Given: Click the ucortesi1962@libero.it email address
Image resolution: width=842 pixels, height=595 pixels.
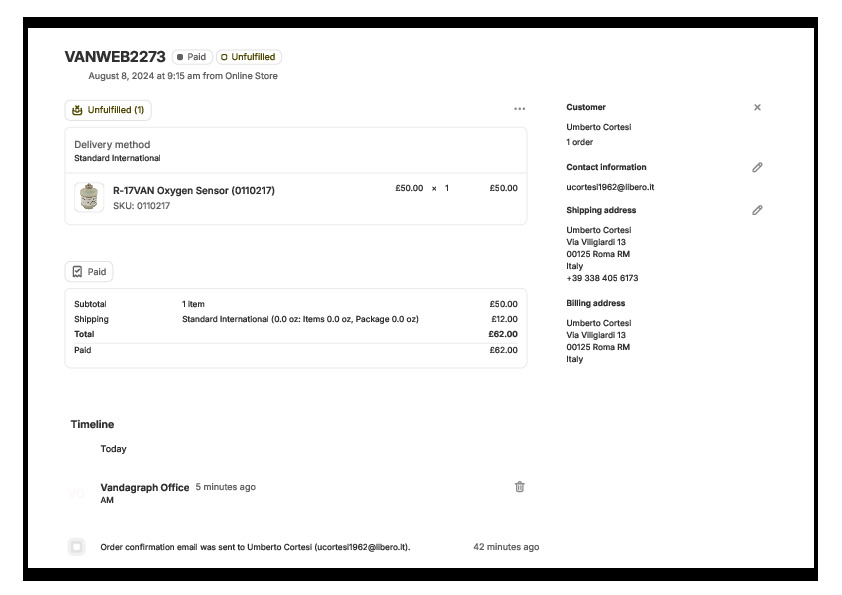Looking at the screenshot, I should (x=610, y=187).
